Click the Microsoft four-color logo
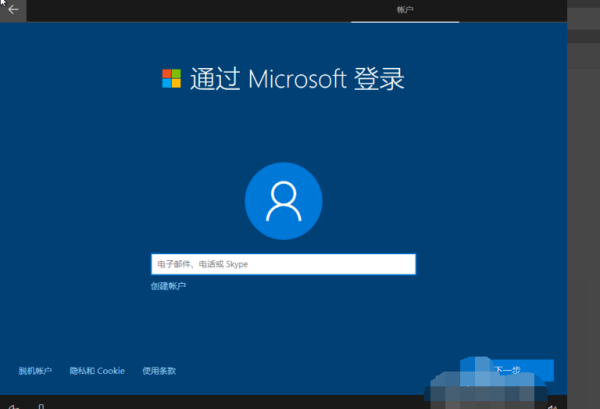 [x=171, y=78]
